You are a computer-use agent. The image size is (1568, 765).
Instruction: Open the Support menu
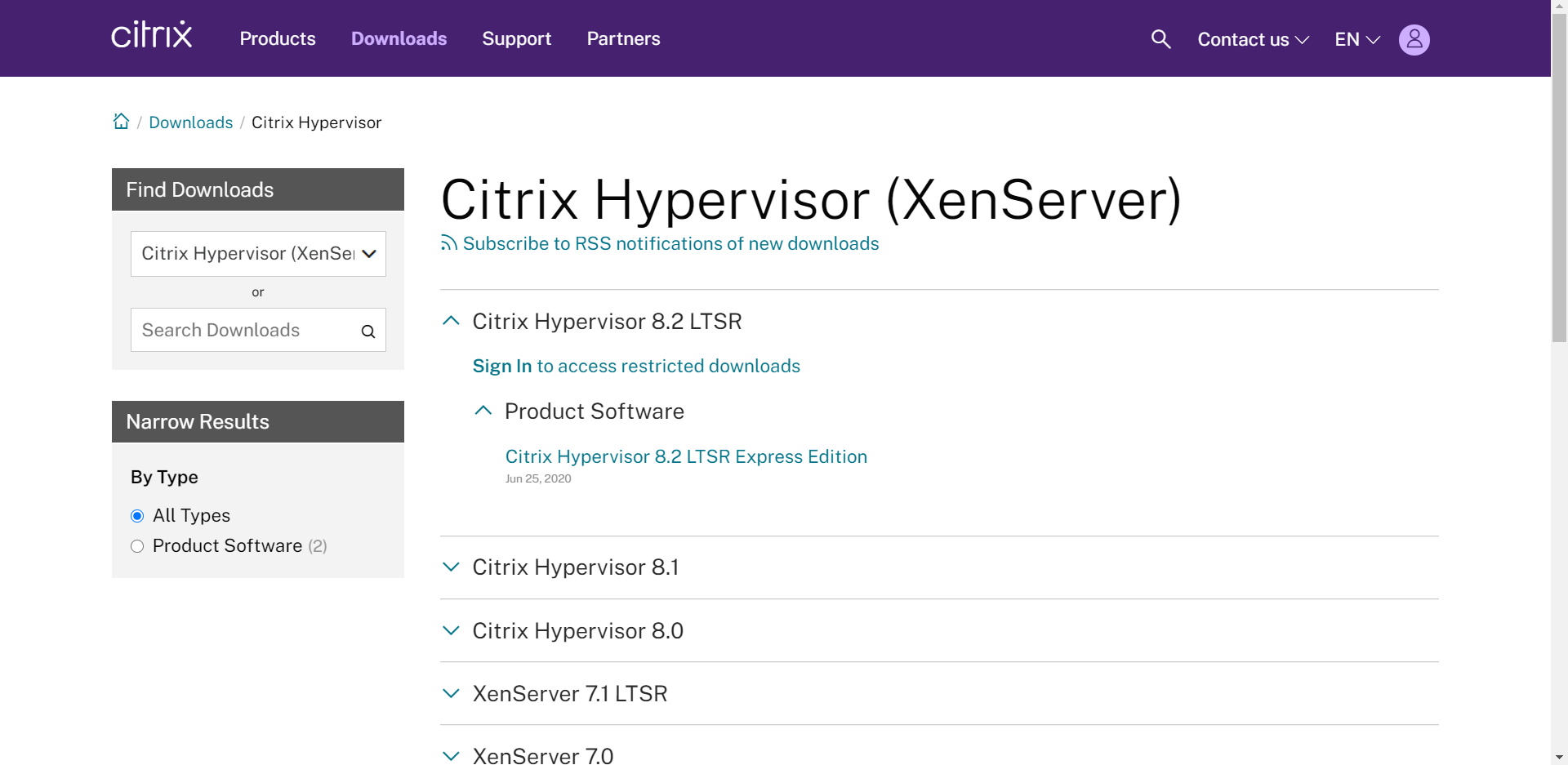tap(516, 38)
